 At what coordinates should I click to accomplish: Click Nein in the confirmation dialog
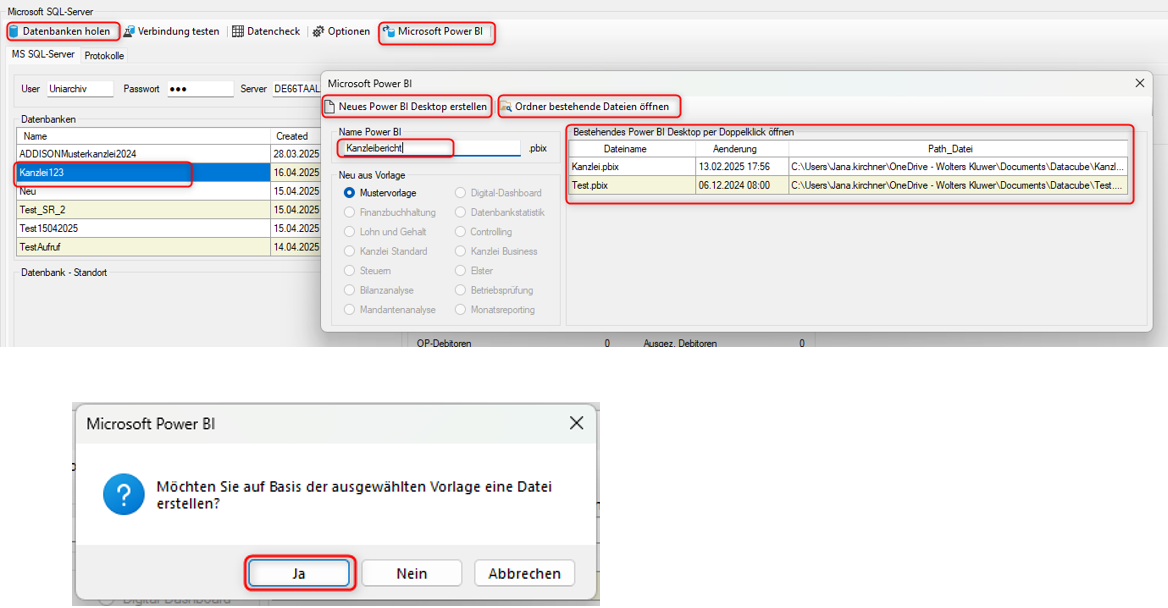(412, 573)
